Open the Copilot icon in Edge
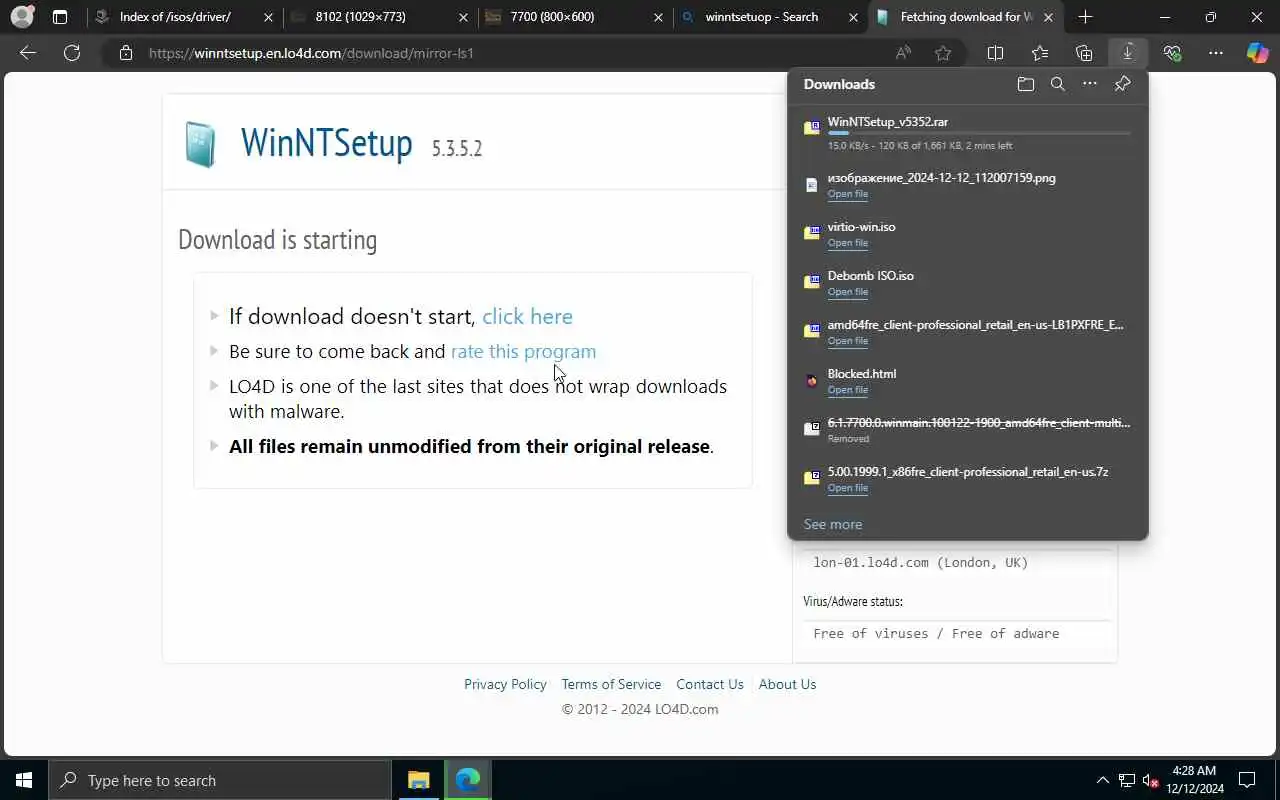The width and height of the screenshot is (1280, 800). [x=1257, y=53]
